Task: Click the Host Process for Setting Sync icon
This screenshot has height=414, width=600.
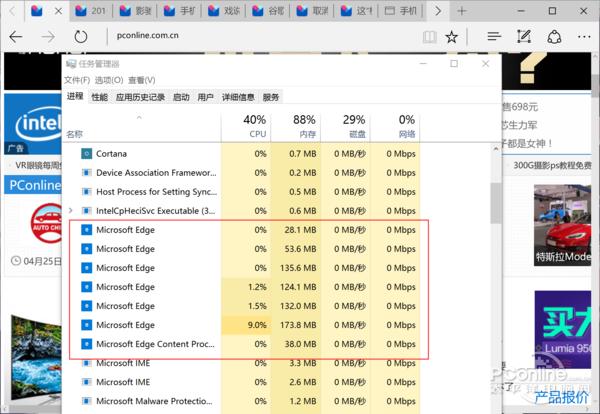Action: [86, 192]
